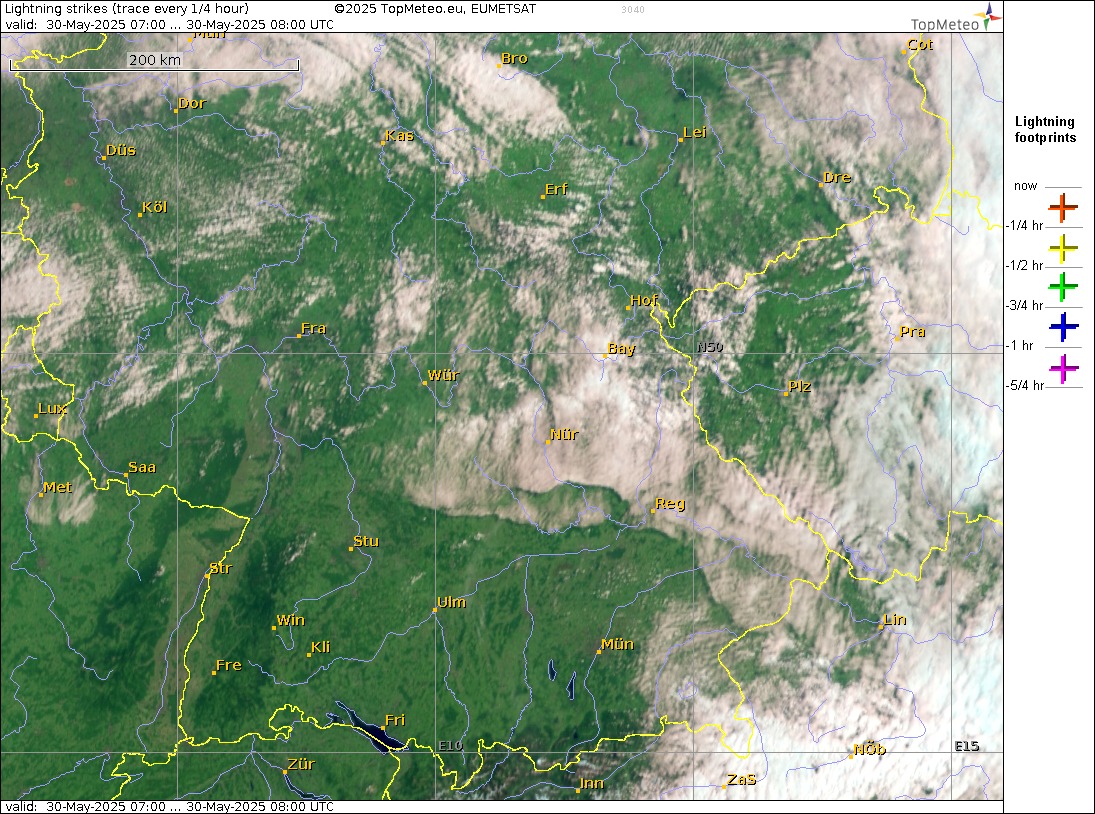Click the Reg city label
Viewport: 1095px width, 814px height.
tap(670, 503)
